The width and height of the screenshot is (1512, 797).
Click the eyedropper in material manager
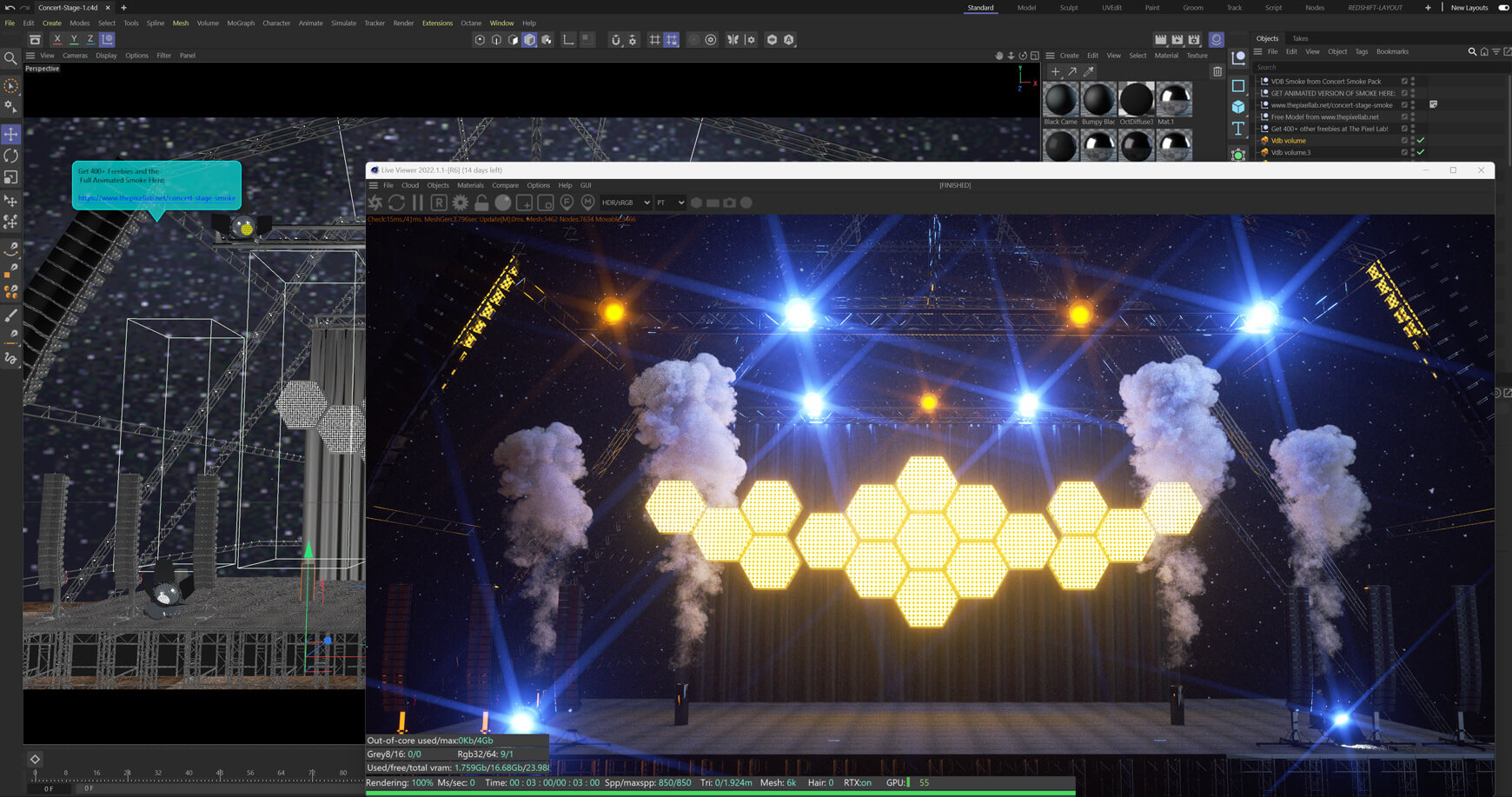[1089, 71]
